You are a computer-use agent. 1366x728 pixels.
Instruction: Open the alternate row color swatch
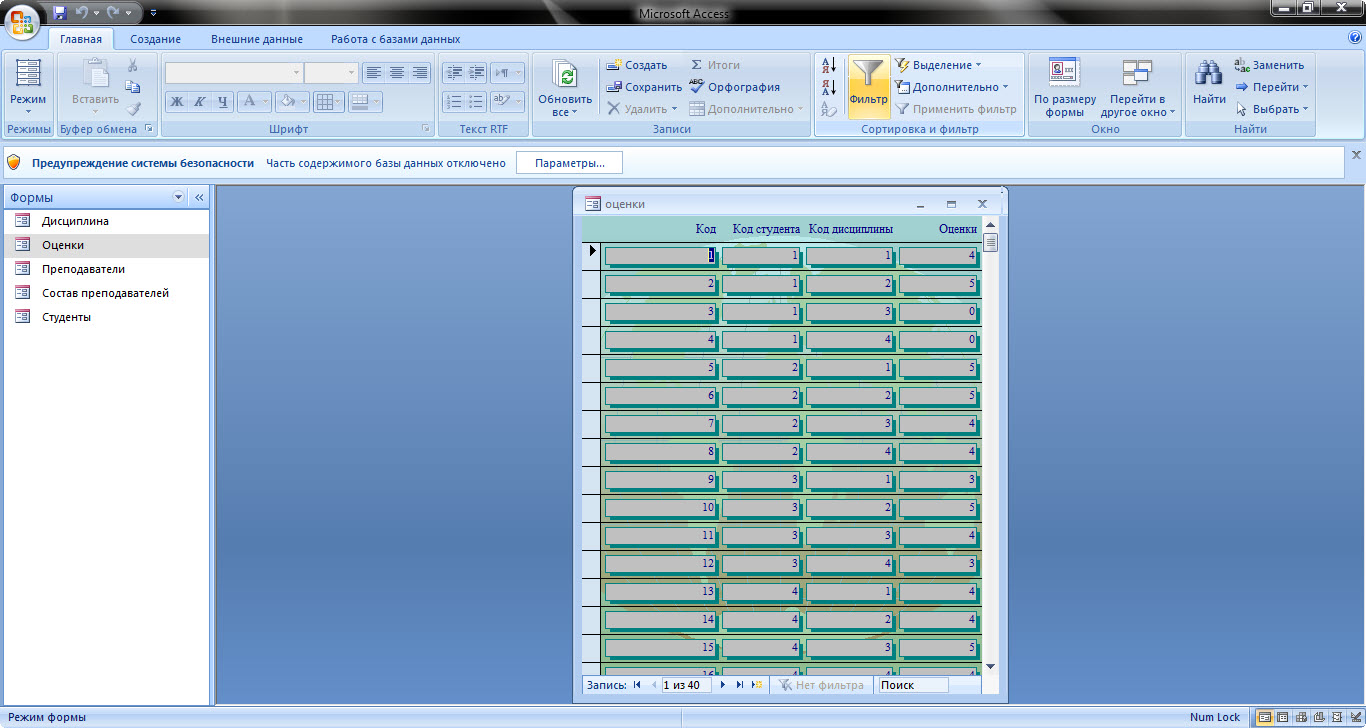(364, 101)
